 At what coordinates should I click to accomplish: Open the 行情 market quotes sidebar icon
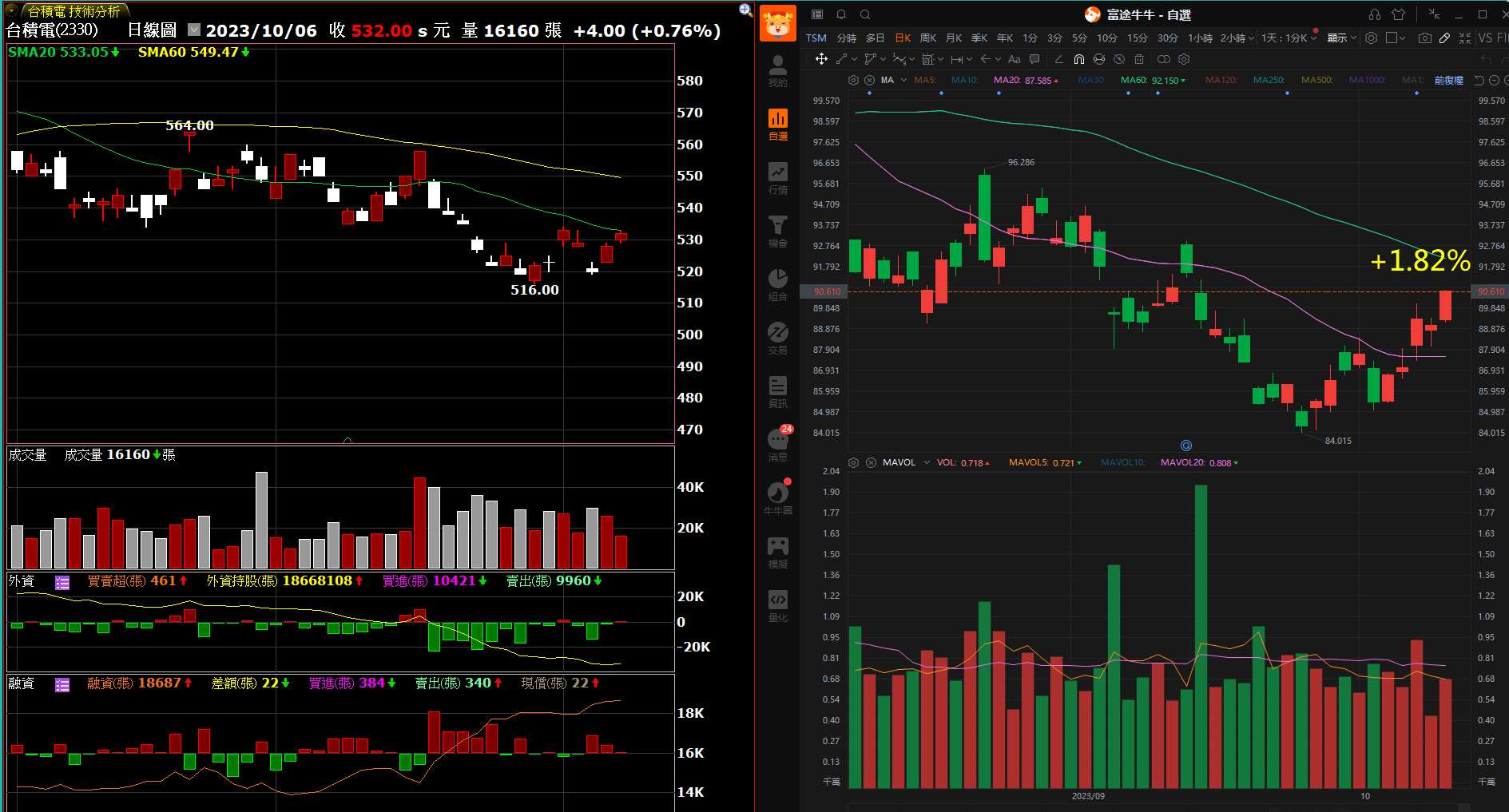tap(777, 178)
